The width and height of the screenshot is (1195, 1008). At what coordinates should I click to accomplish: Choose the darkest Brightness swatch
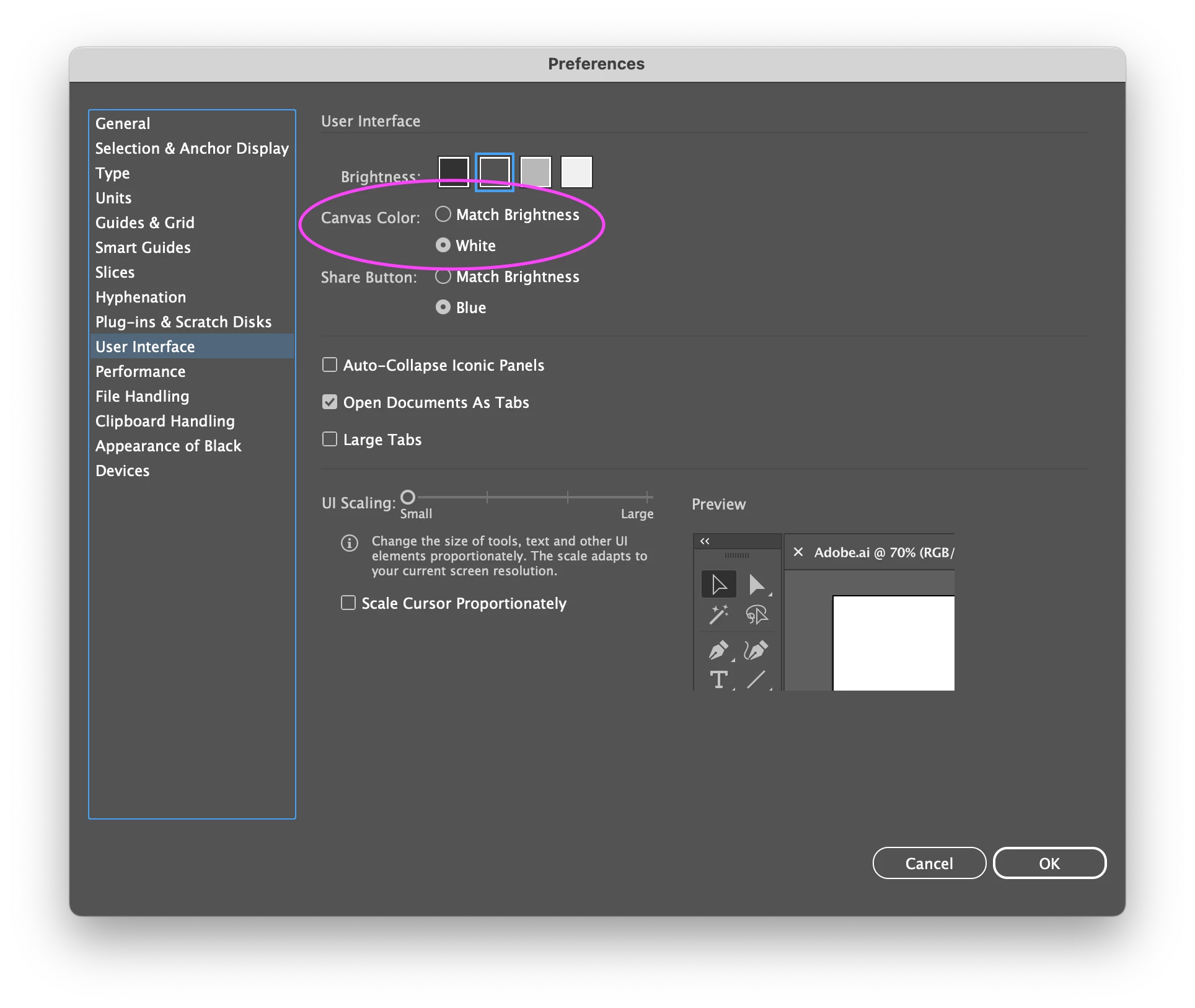tap(454, 171)
